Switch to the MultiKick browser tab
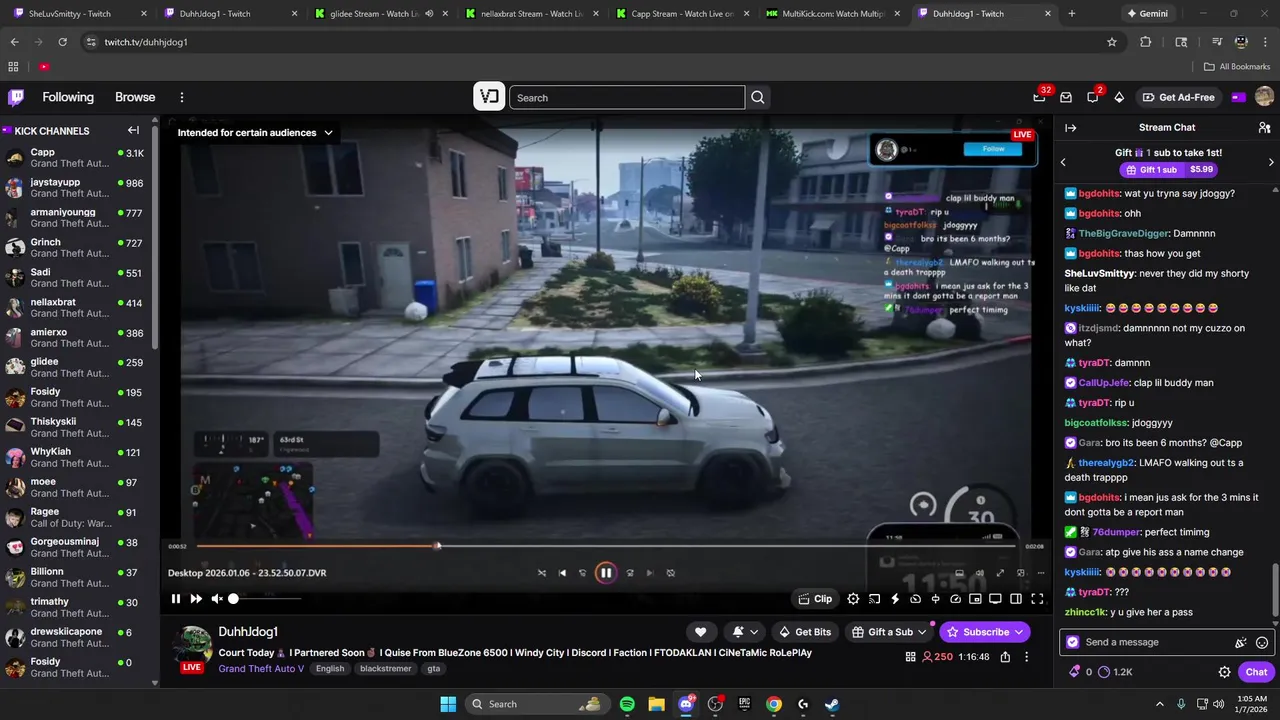 832,14
